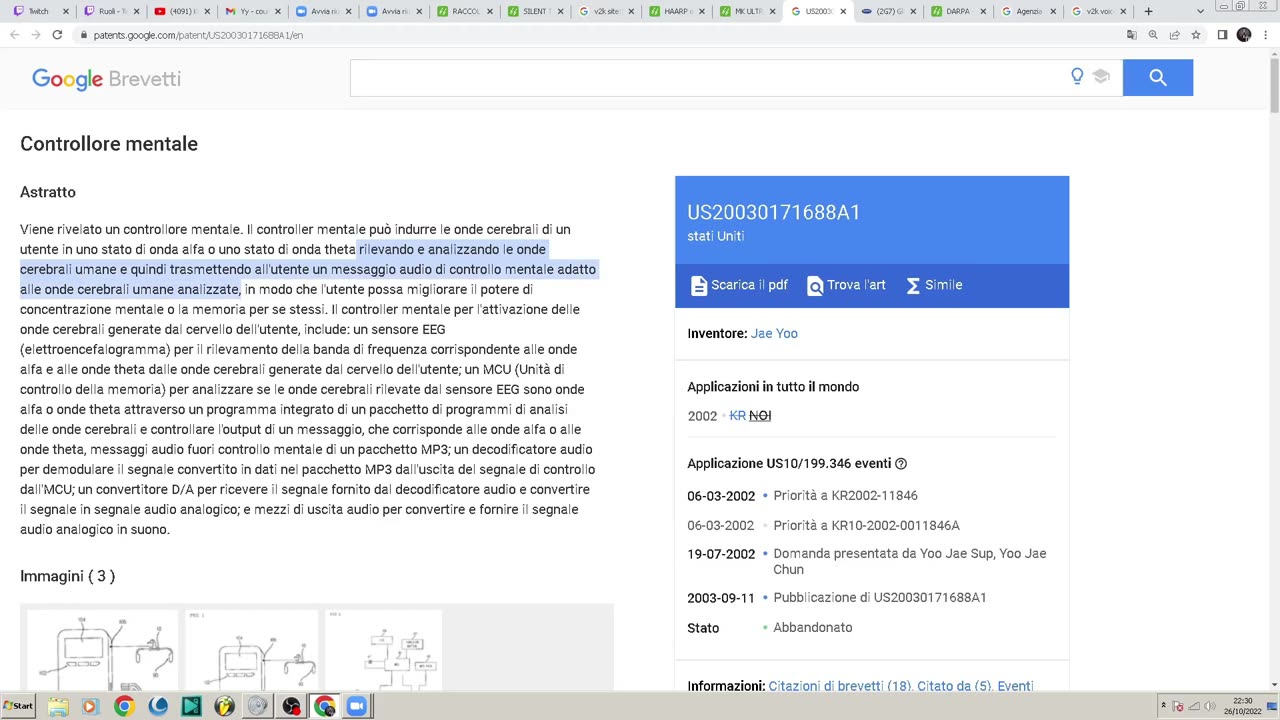This screenshot has height=720, width=1280.
Task: Switch to the MK ULTR tab
Action: pyautogui.click(x=747, y=11)
